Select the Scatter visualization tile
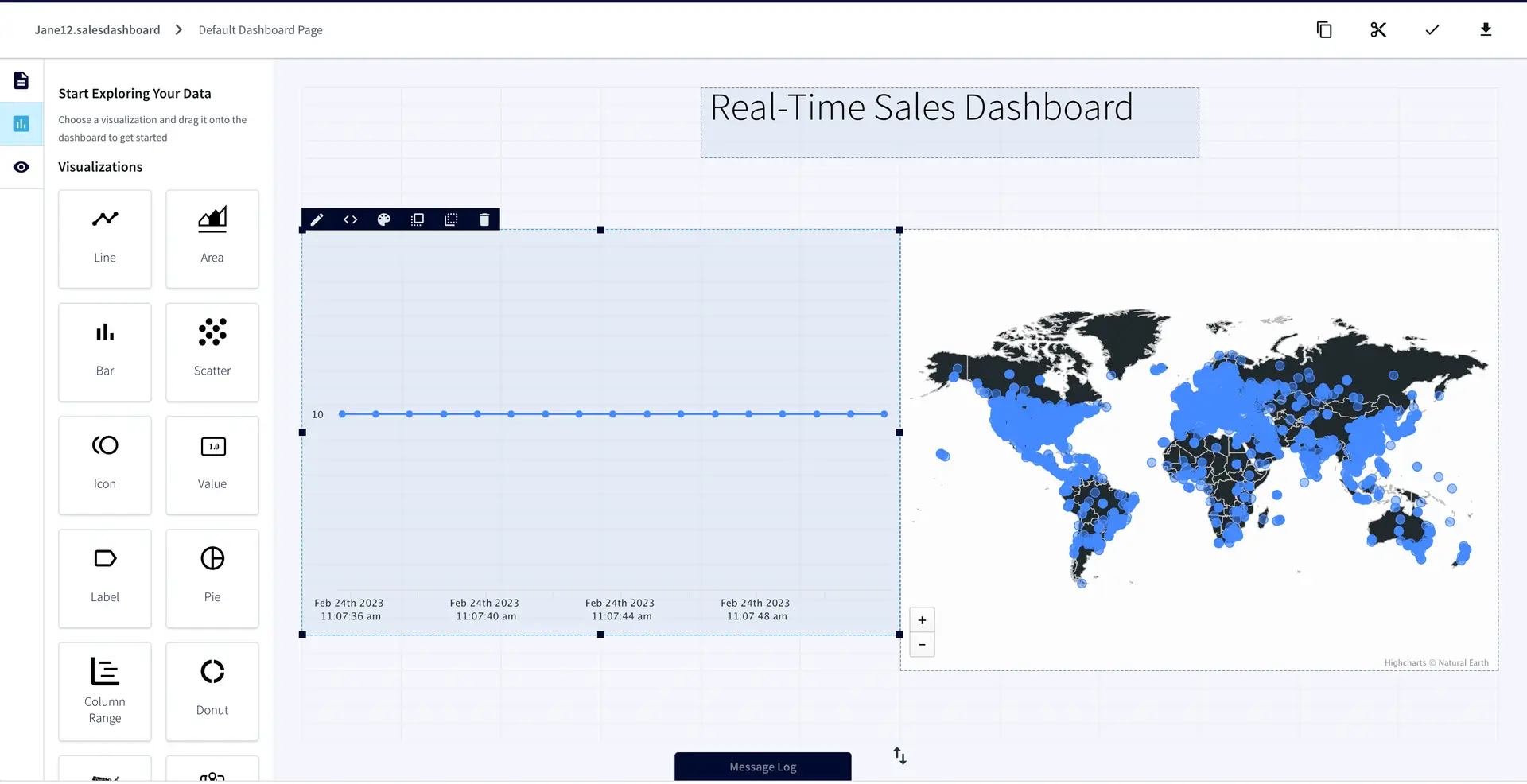This screenshot has width=1527, height=784. (212, 352)
